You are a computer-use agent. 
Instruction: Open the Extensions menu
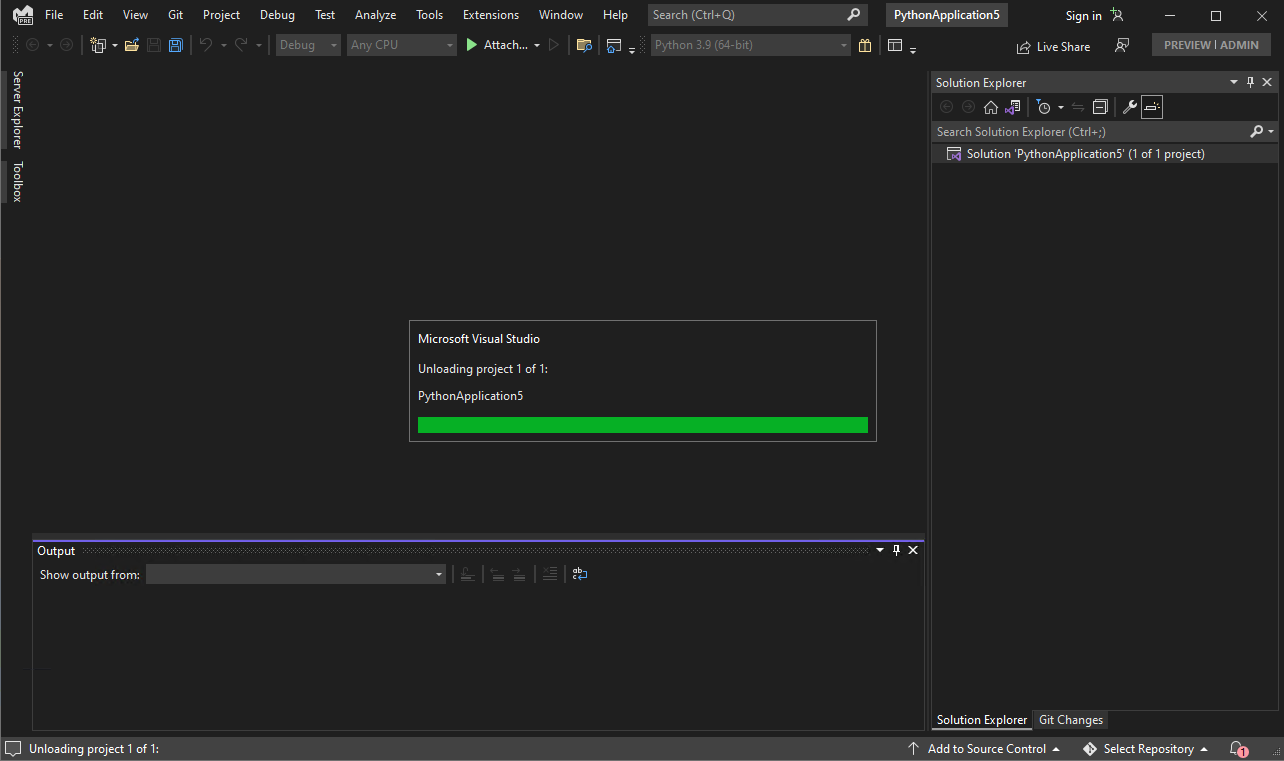click(x=491, y=15)
